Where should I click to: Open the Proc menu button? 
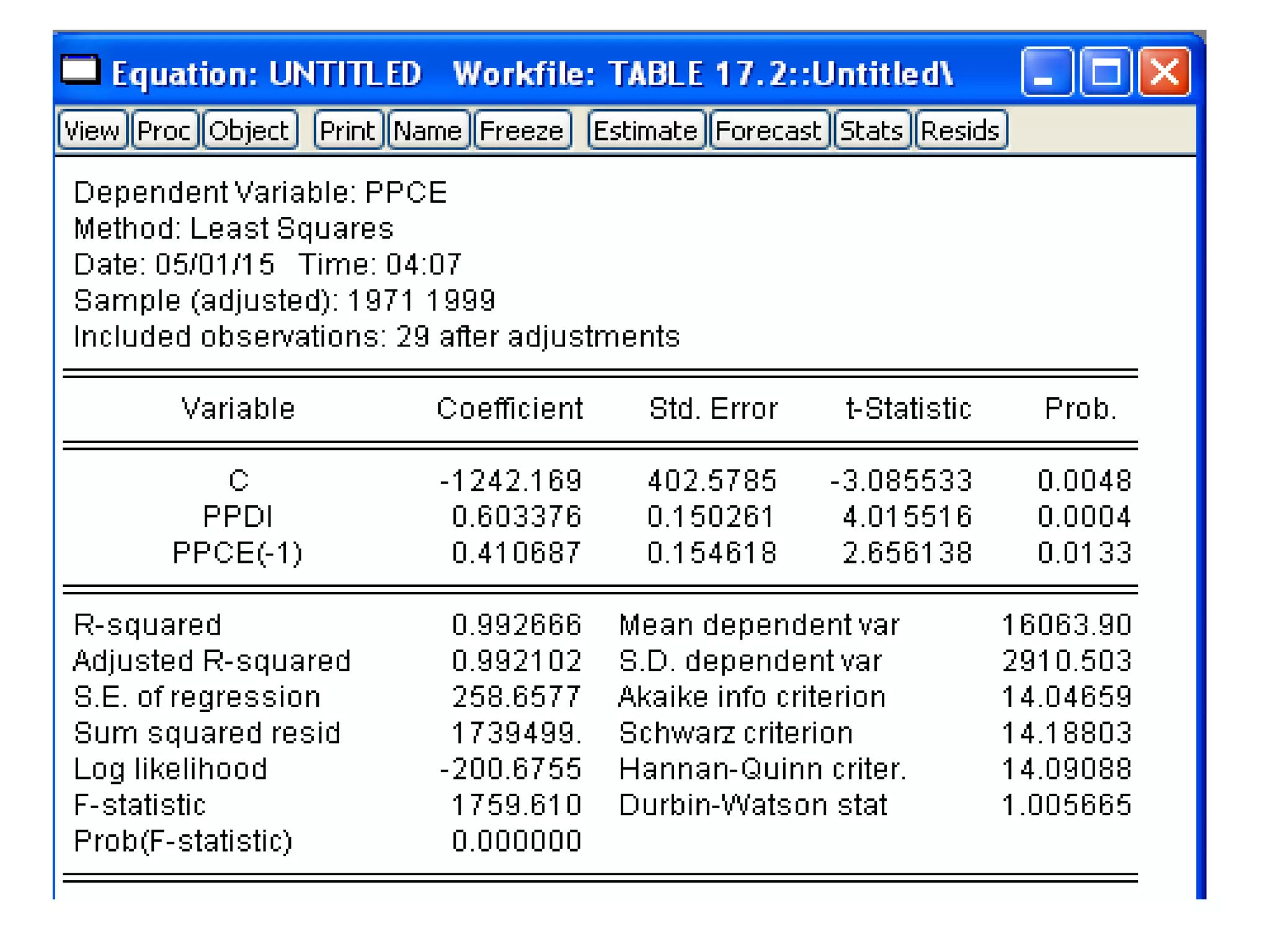pos(164,131)
